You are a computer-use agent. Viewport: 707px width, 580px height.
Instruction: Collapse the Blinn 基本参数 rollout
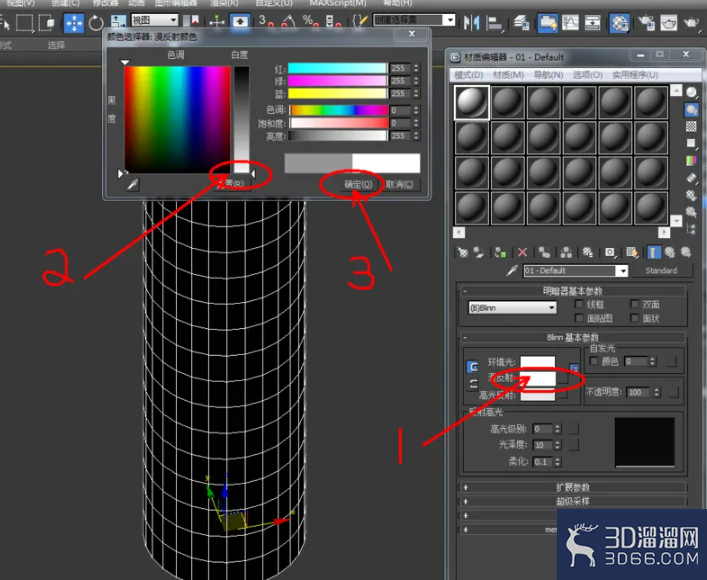573,337
